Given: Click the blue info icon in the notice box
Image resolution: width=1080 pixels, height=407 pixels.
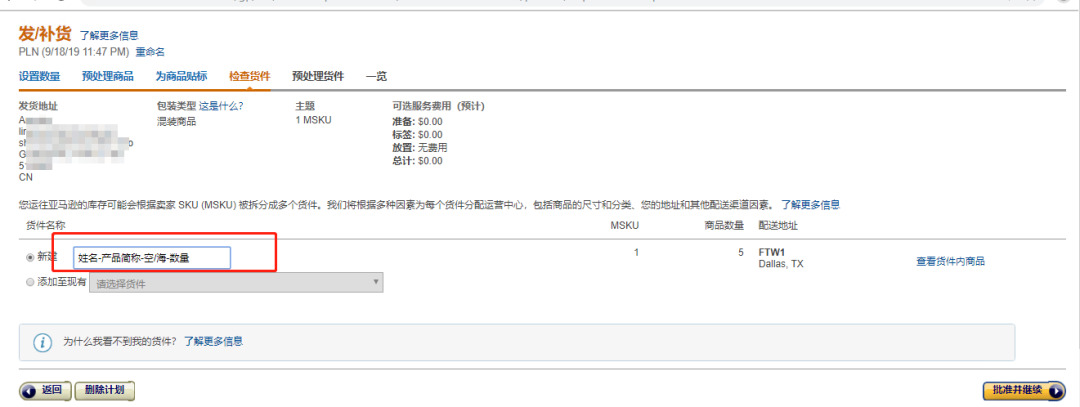Looking at the screenshot, I should (x=43, y=342).
